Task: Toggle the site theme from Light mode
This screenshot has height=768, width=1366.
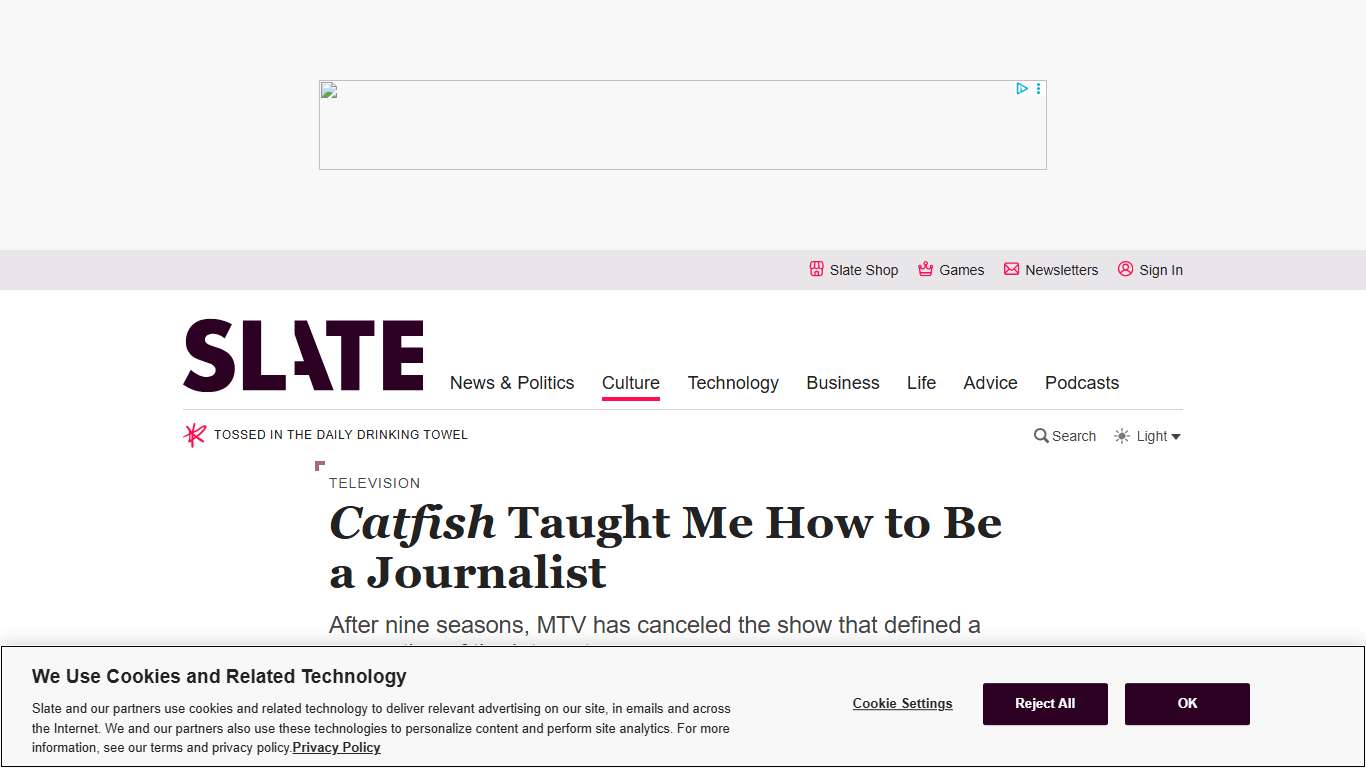Action: [x=1148, y=436]
